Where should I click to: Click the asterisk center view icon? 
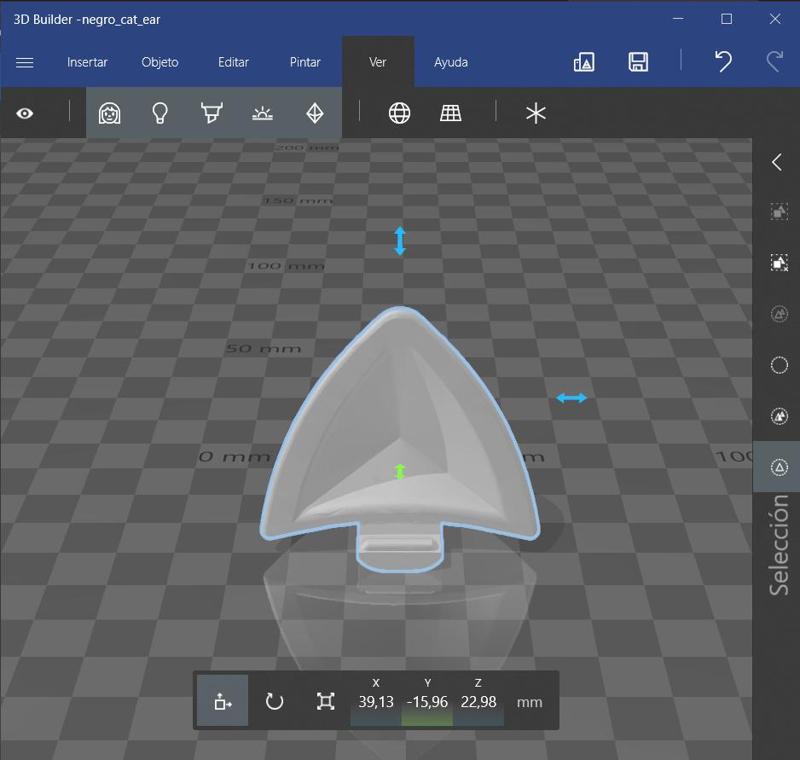pyautogui.click(x=536, y=113)
